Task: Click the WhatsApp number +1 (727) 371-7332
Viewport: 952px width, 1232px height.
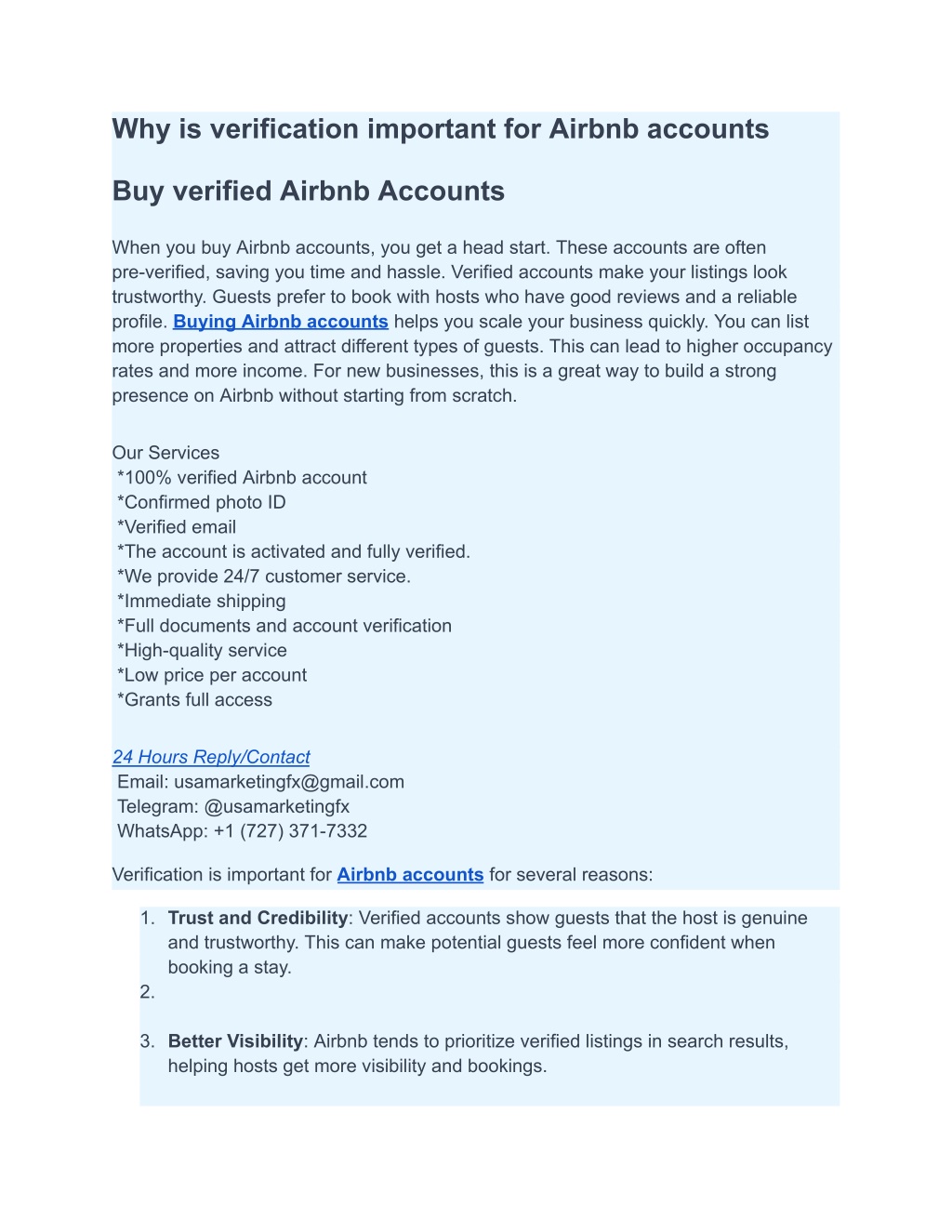Action: point(290,831)
